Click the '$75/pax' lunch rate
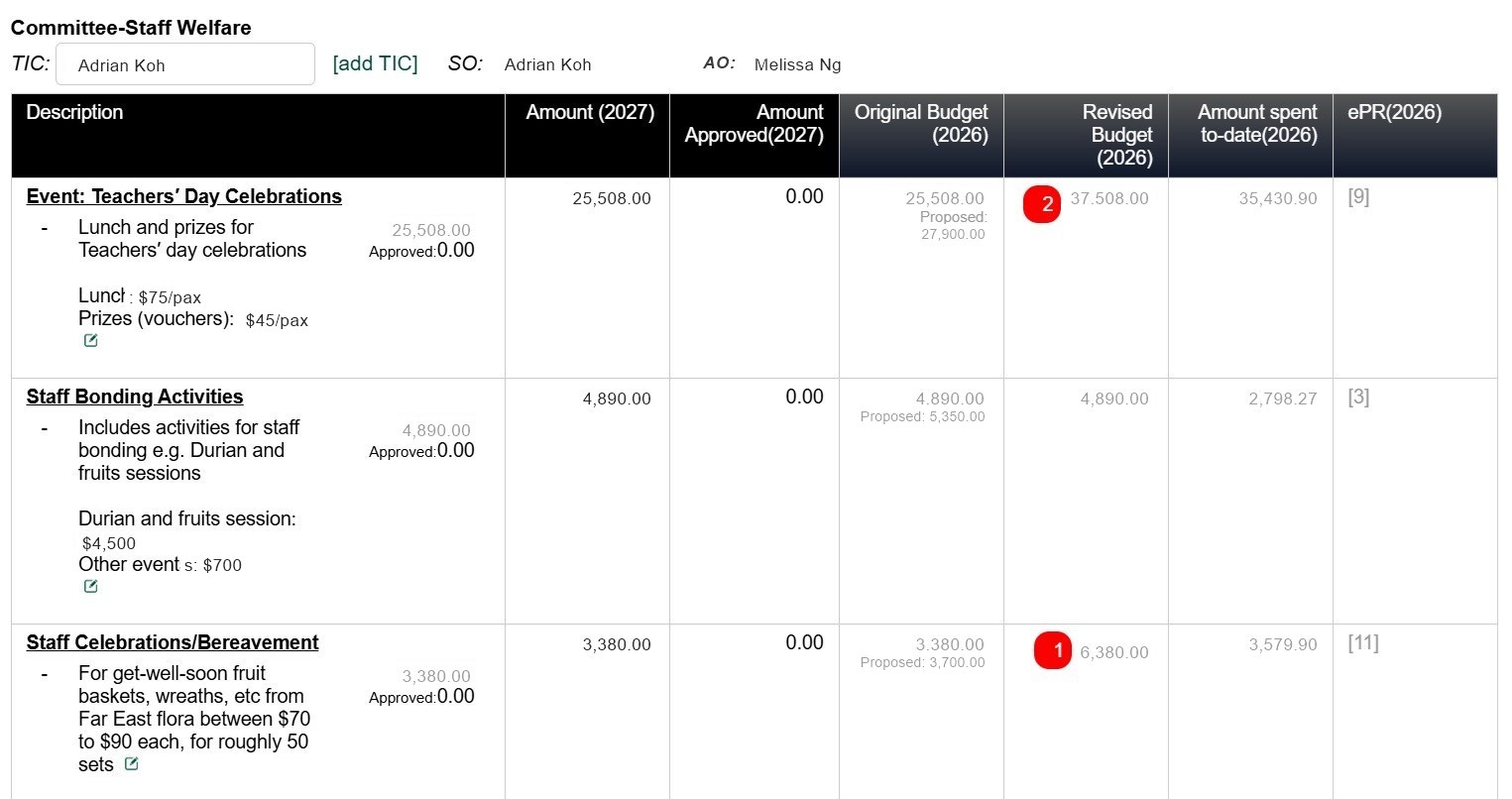1512x799 pixels. (x=170, y=297)
